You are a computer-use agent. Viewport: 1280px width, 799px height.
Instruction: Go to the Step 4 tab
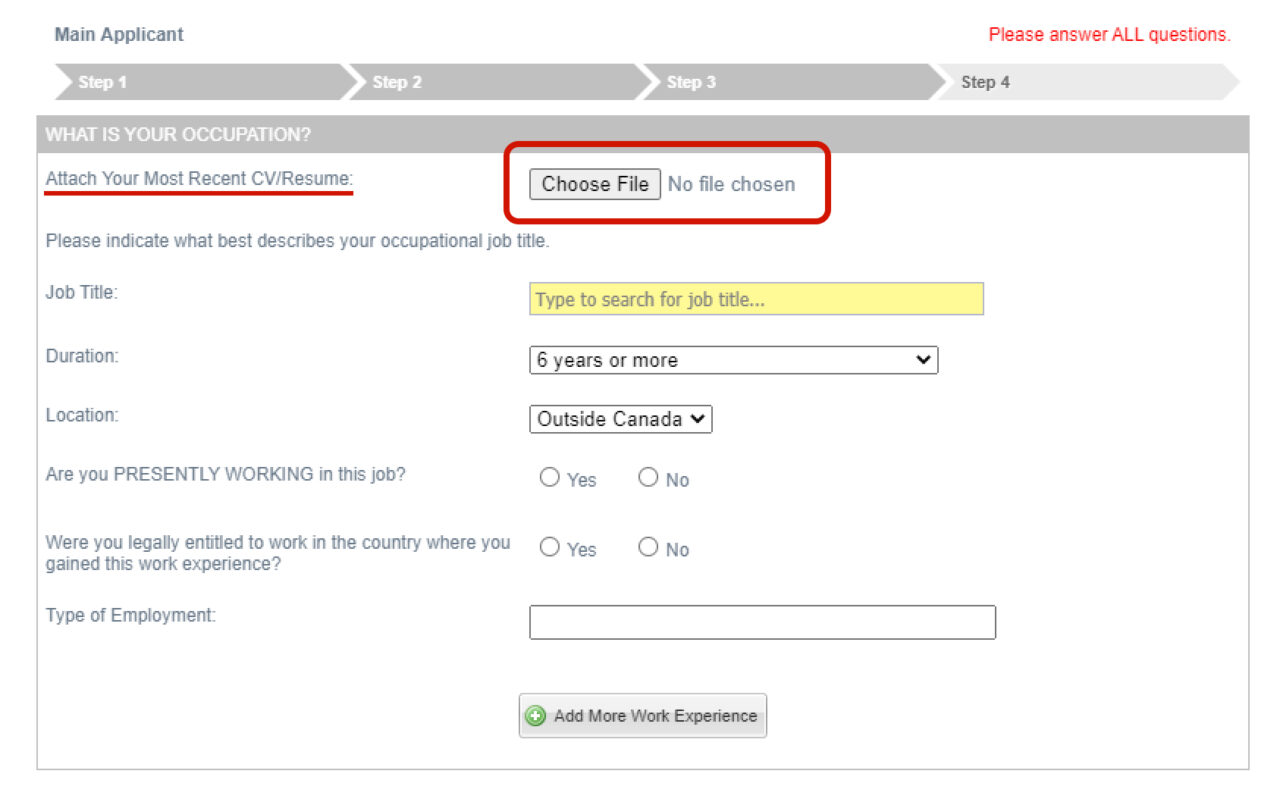coord(985,82)
